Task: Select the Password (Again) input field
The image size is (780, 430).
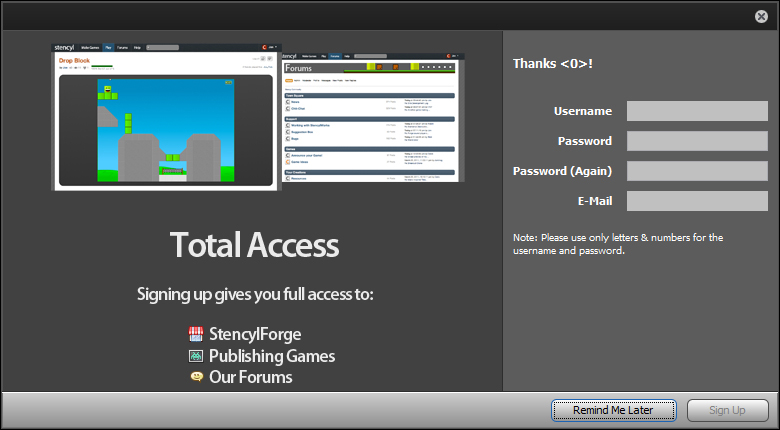Action: click(697, 171)
